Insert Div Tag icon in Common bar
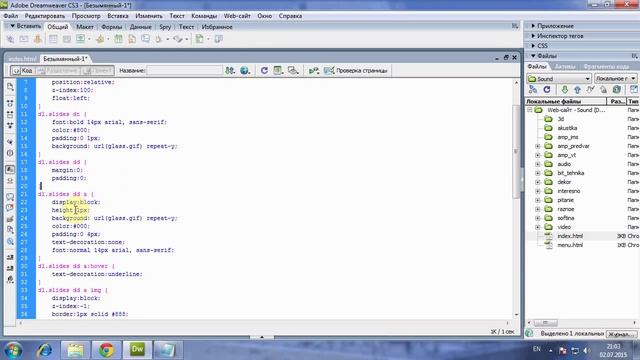The width and height of the screenshot is (640, 360). pyautogui.click(x=67, y=39)
